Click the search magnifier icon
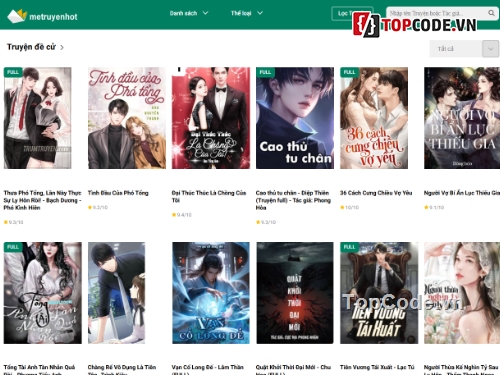Screen dimensions: 500x375 coord(491,13)
